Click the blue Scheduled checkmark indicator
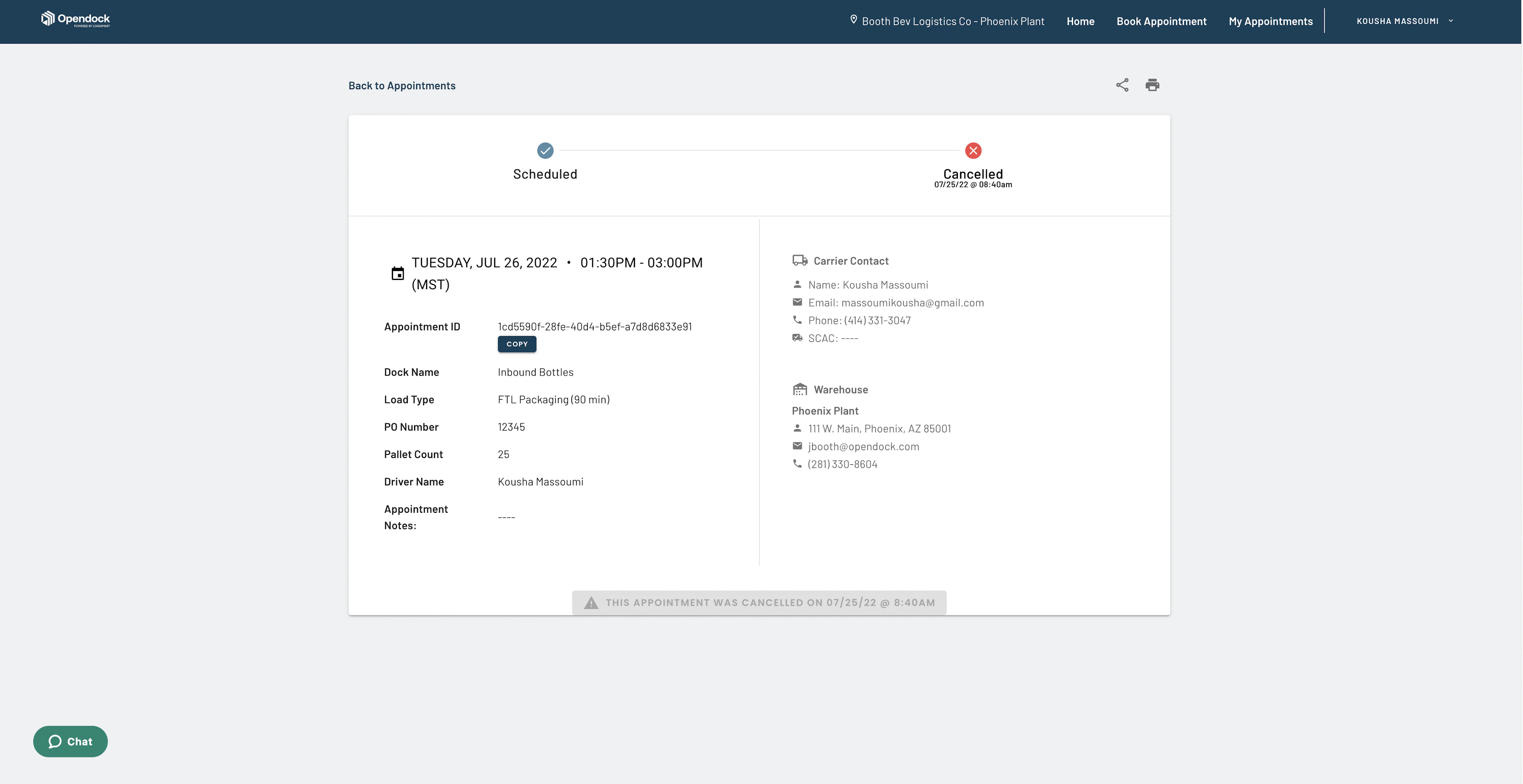 coord(545,151)
